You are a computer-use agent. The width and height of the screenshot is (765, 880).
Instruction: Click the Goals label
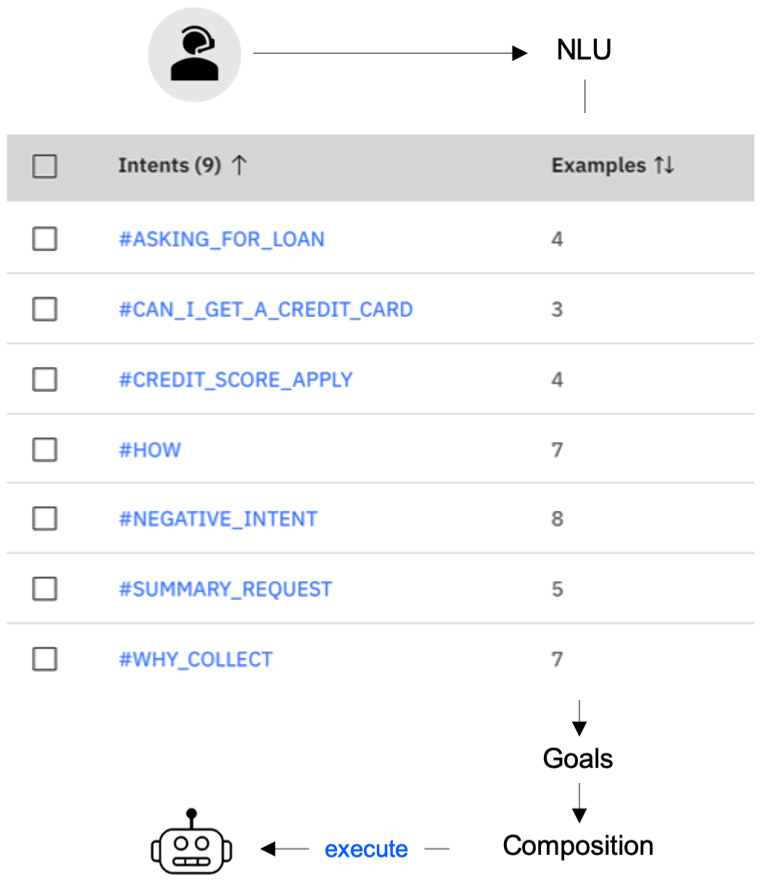pyautogui.click(x=578, y=758)
